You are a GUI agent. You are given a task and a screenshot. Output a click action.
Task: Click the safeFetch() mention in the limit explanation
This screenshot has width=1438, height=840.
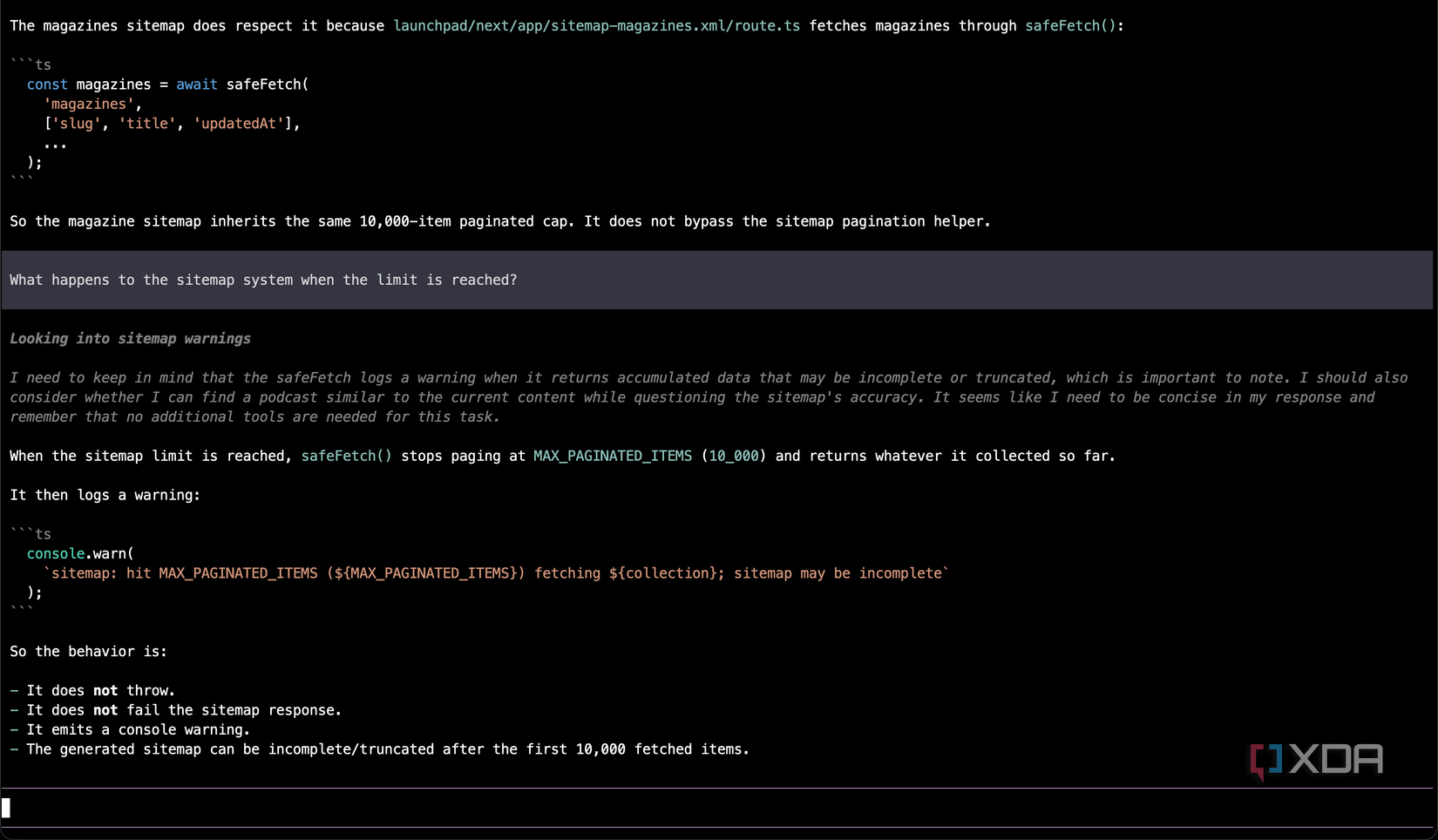[x=346, y=456]
